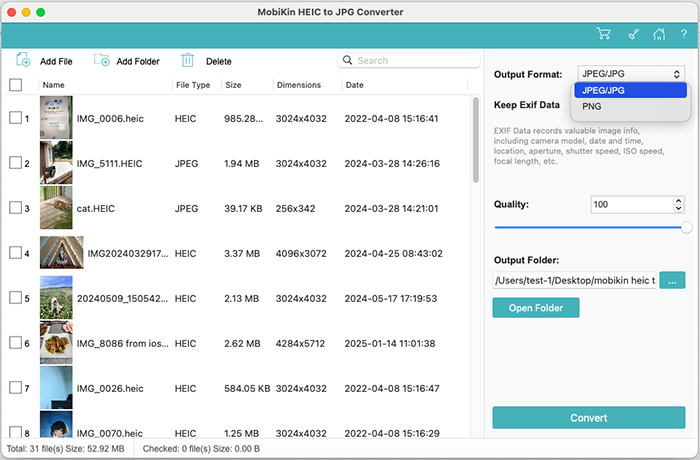Click the file list vertical scrollbar

click(x=475, y=140)
